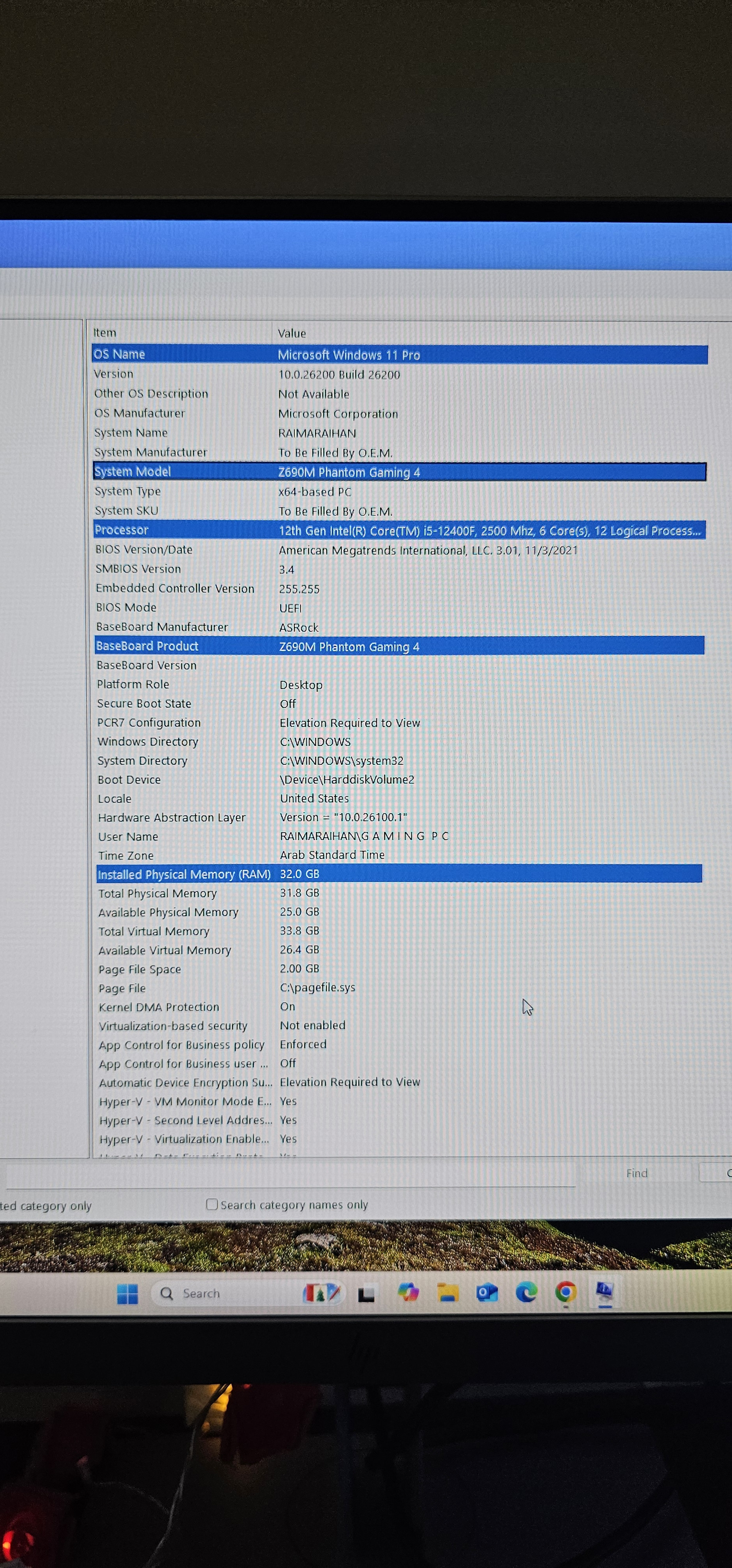The width and height of the screenshot is (732, 1568).
Task: Select the System Type x64-based PC row
Action: [400, 491]
